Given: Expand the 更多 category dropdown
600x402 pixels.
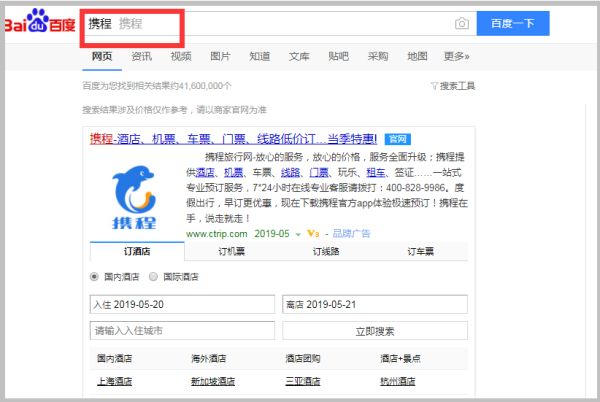Looking at the screenshot, I should pos(457,57).
